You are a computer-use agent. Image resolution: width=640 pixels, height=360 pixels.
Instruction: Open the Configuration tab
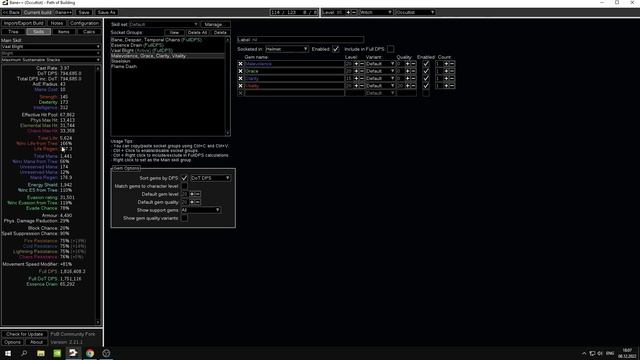point(84,23)
